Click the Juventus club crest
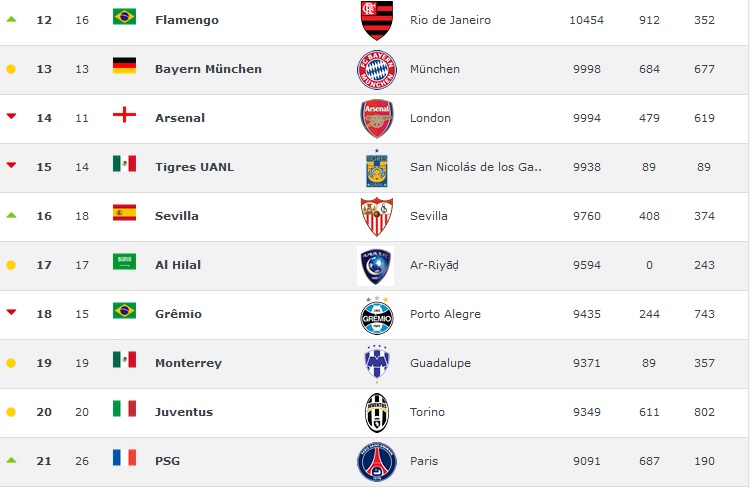 click(x=377, y=413)
